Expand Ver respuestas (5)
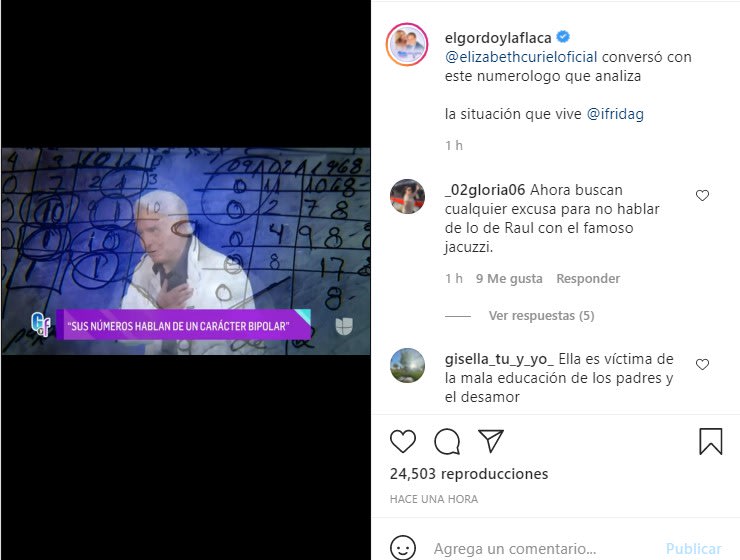Image resolution: width=740 pixels, height=560 pixels. (x=541, y=316)
